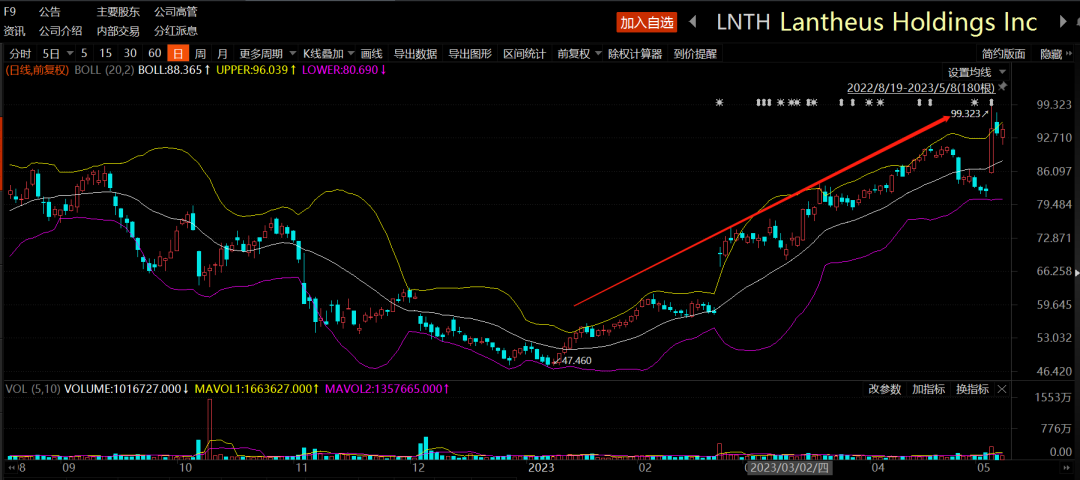Viewport: 1080px width, 480px height.
Task: Switch to 周 weekly candlestick period
Action: (200, 54)
